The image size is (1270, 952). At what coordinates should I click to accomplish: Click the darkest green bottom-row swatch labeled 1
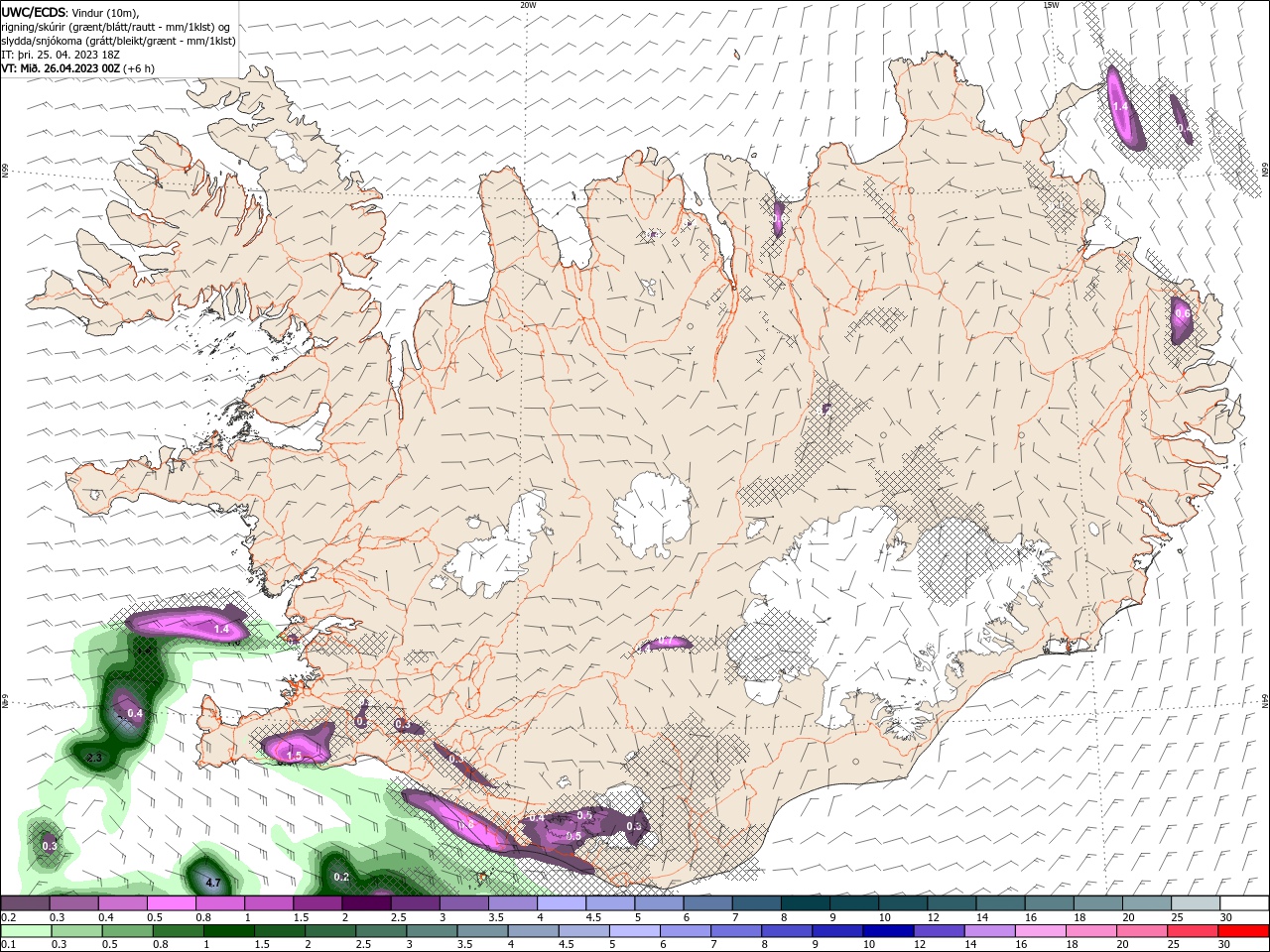(x=228, y=930)
